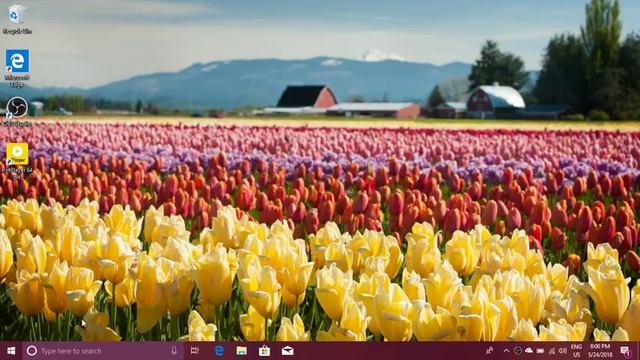This screenshot has width=640, height=360.
Task: Focus the 'Type here to search' box
Action: click(103, 351)
